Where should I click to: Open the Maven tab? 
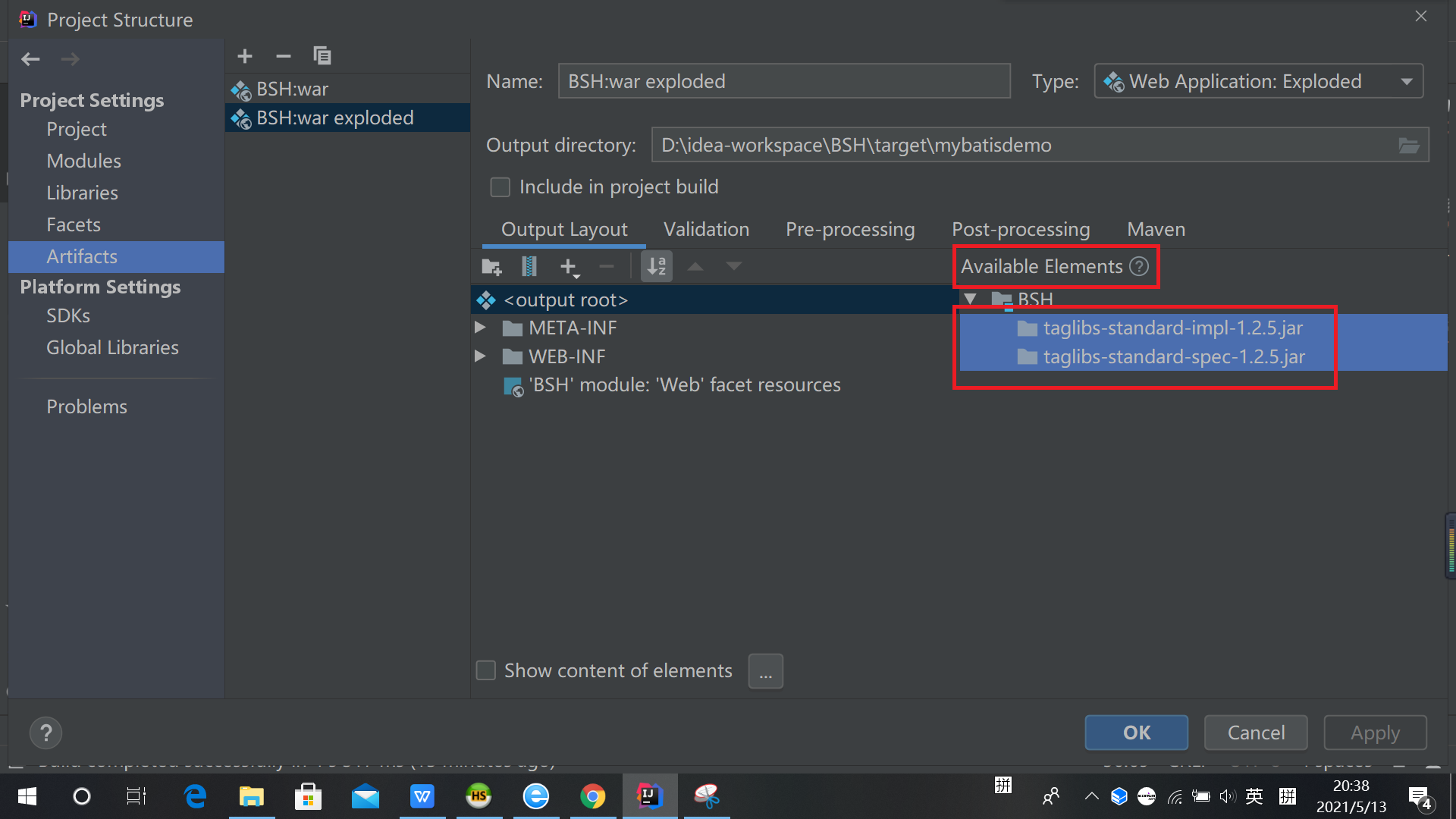[1156, 230]
